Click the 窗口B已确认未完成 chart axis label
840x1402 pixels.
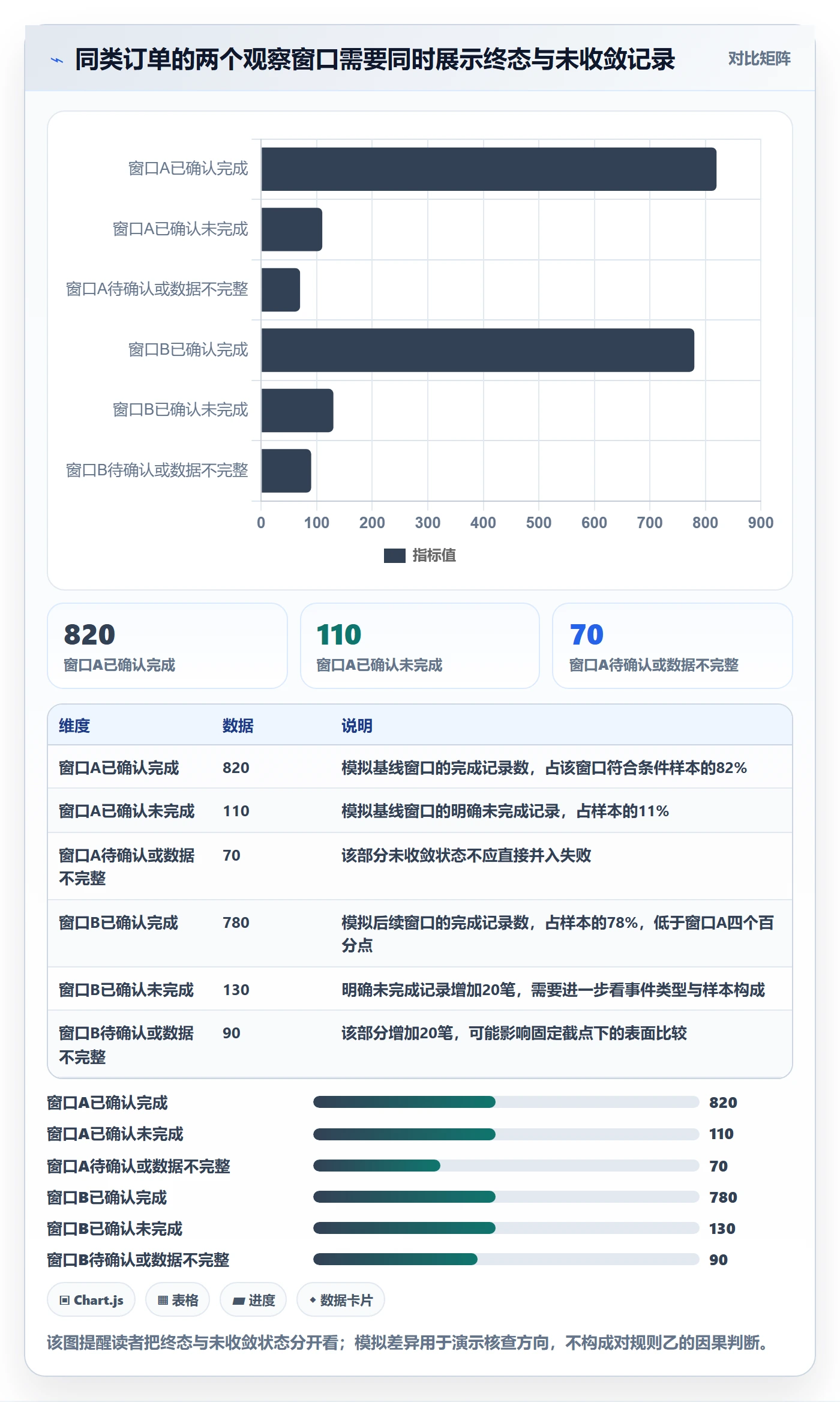click(180, 410)
